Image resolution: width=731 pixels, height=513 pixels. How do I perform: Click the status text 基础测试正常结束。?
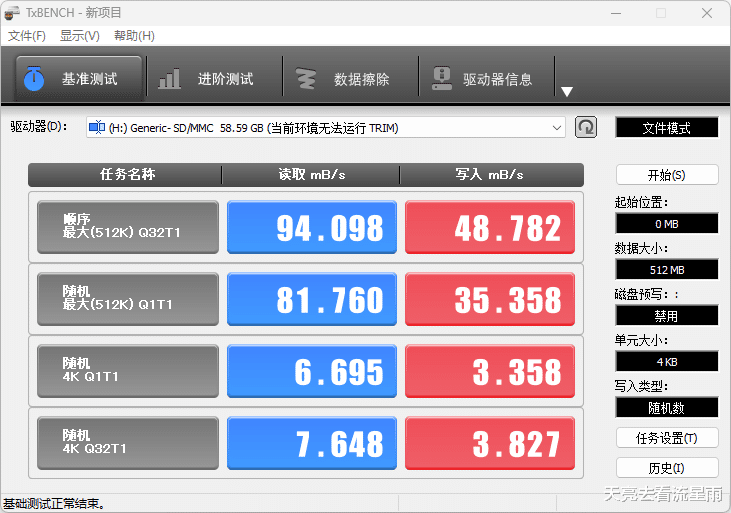(54, 504)
